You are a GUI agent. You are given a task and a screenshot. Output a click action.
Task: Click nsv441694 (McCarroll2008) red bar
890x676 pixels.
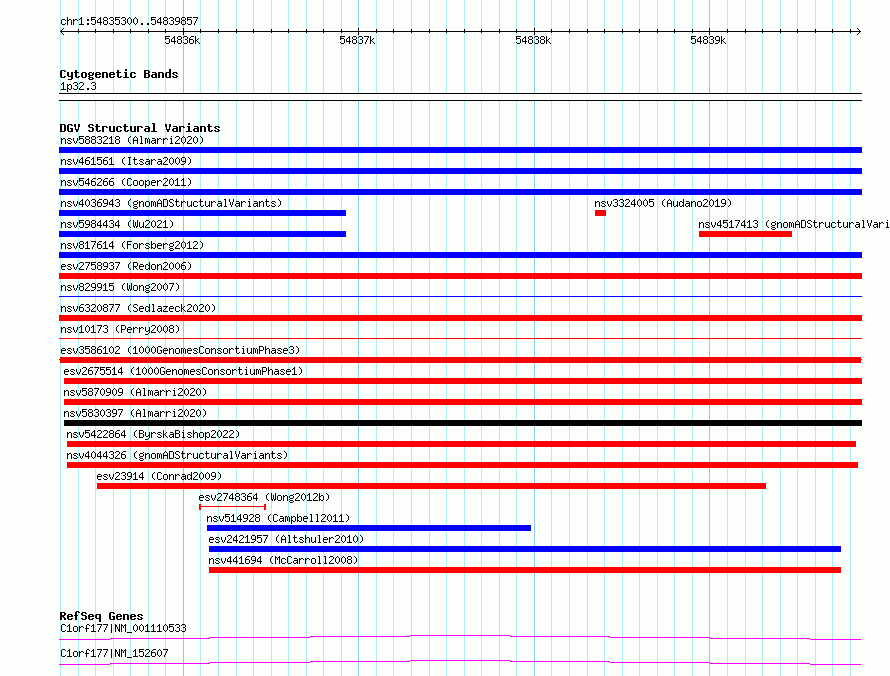[x=525, y=570]
